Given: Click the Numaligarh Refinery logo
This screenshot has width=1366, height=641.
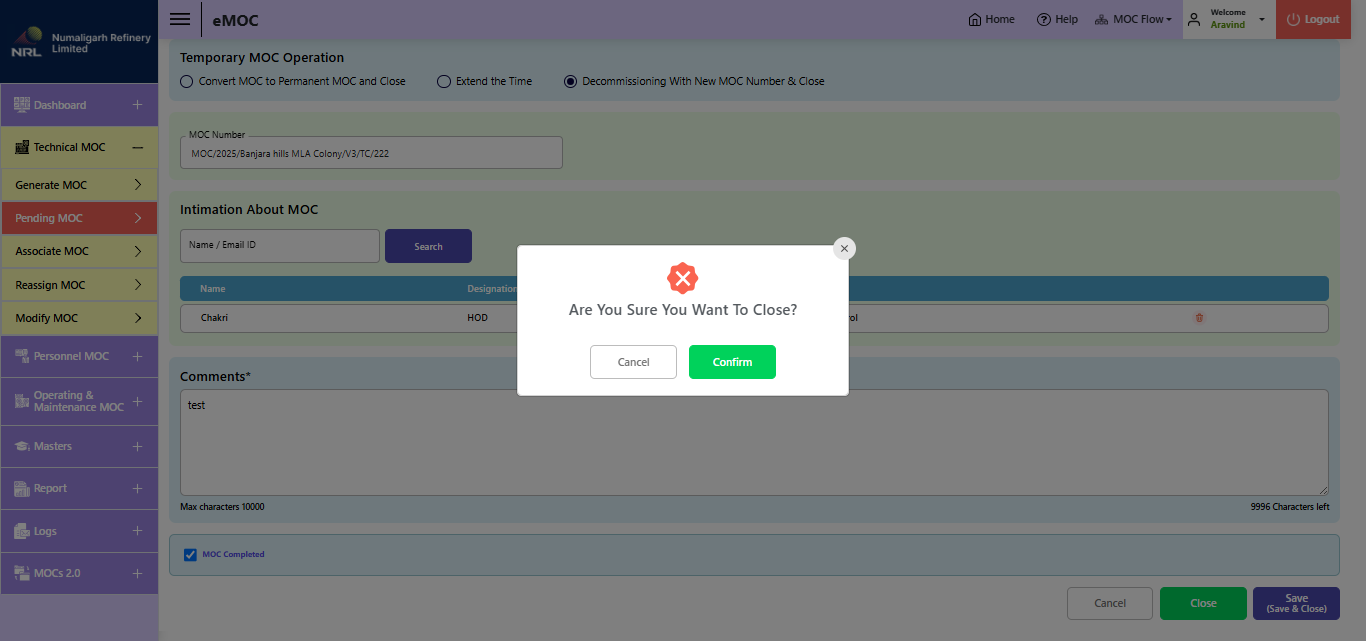Looking at the screenshot, I should pos(27,41).
